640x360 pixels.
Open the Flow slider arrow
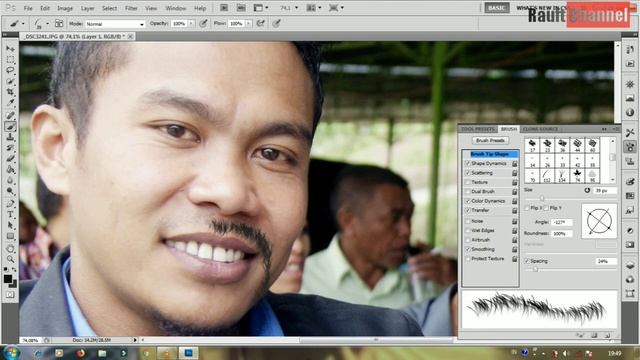(248, 24)
